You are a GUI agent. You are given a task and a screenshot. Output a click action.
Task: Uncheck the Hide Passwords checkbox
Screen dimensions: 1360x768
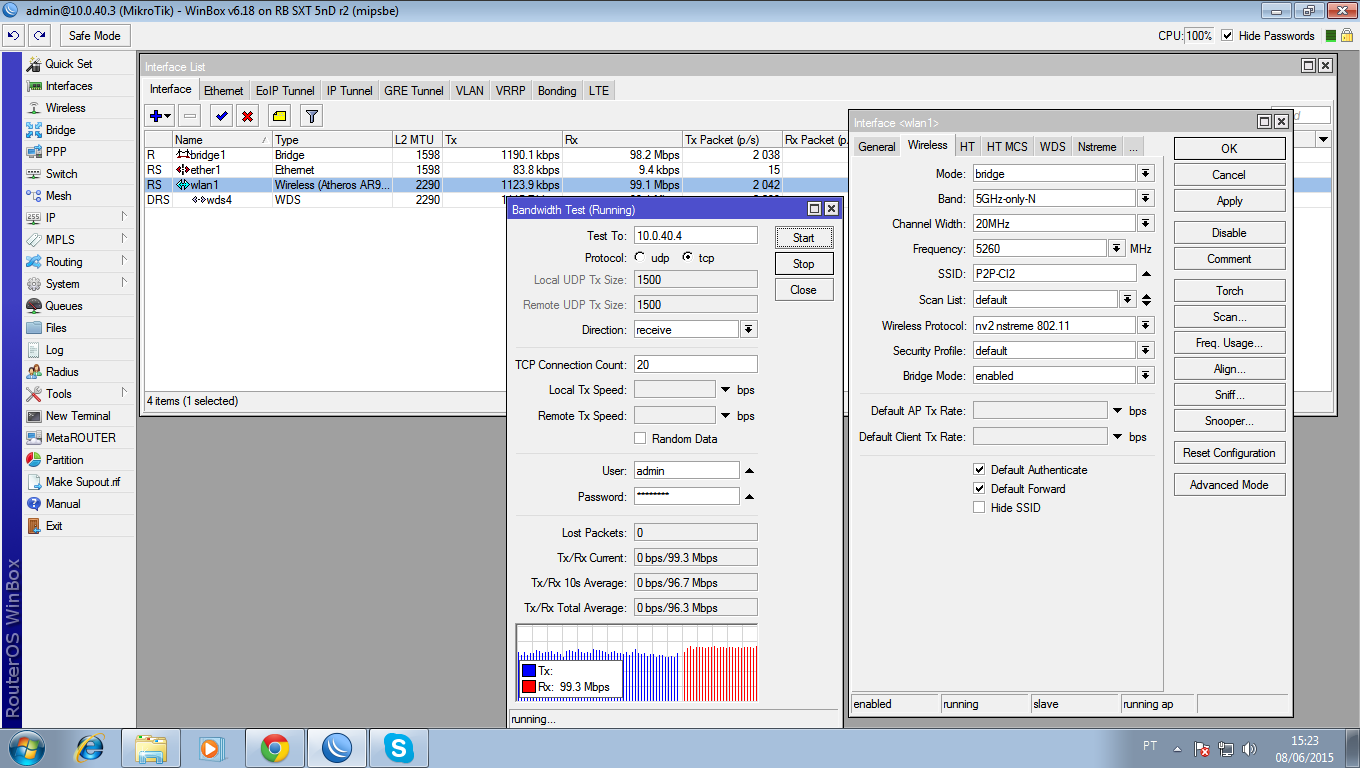click(x=1227, y=35)
